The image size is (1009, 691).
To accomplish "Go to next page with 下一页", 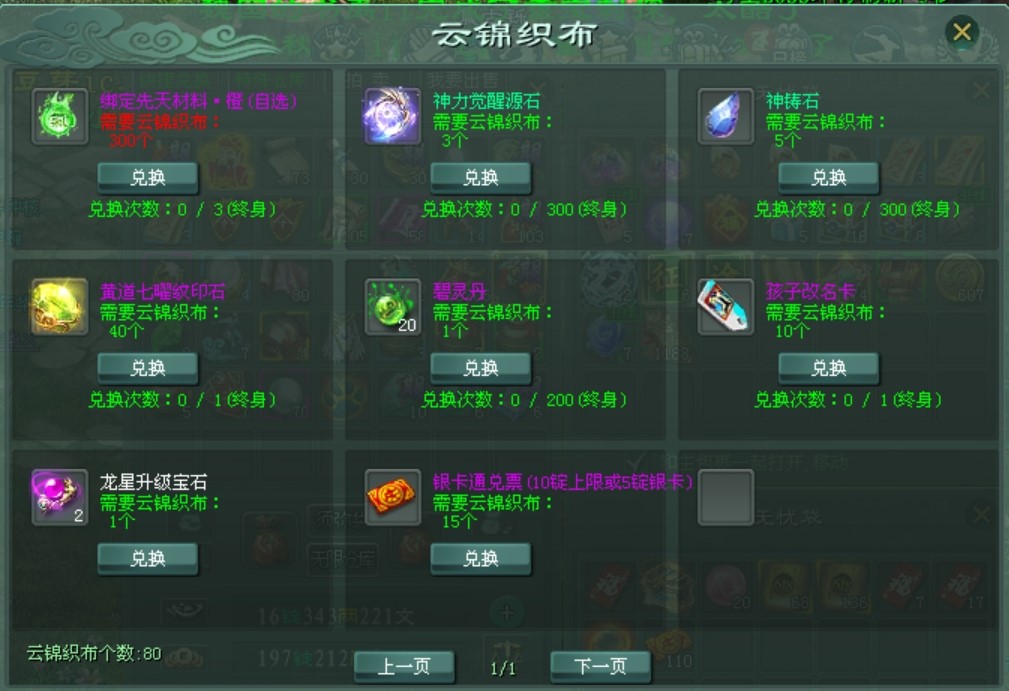I will point(600,667).
